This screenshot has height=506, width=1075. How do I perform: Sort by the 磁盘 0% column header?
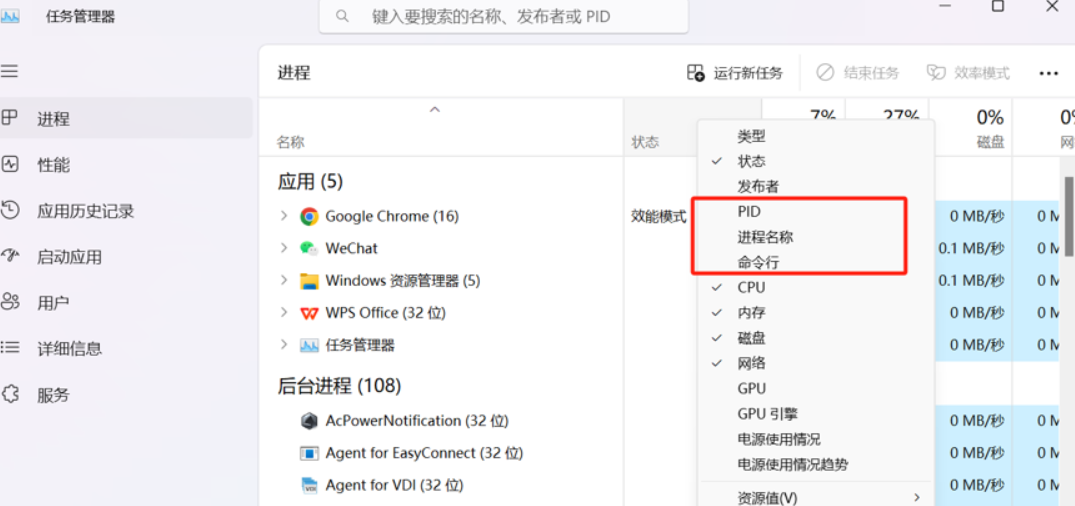pos(971,128)
